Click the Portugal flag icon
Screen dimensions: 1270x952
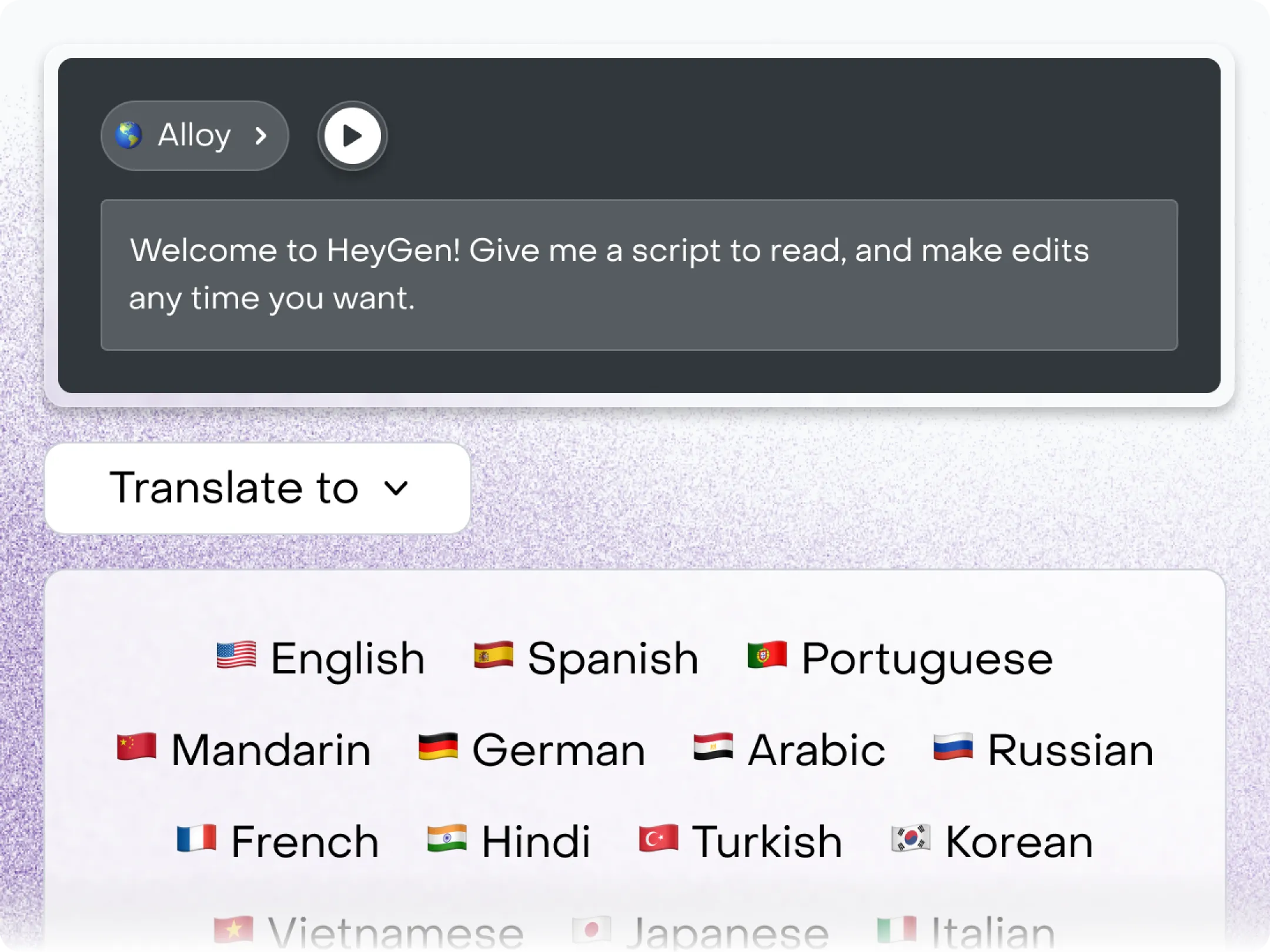pyautogui.click(x=767, y=655)
